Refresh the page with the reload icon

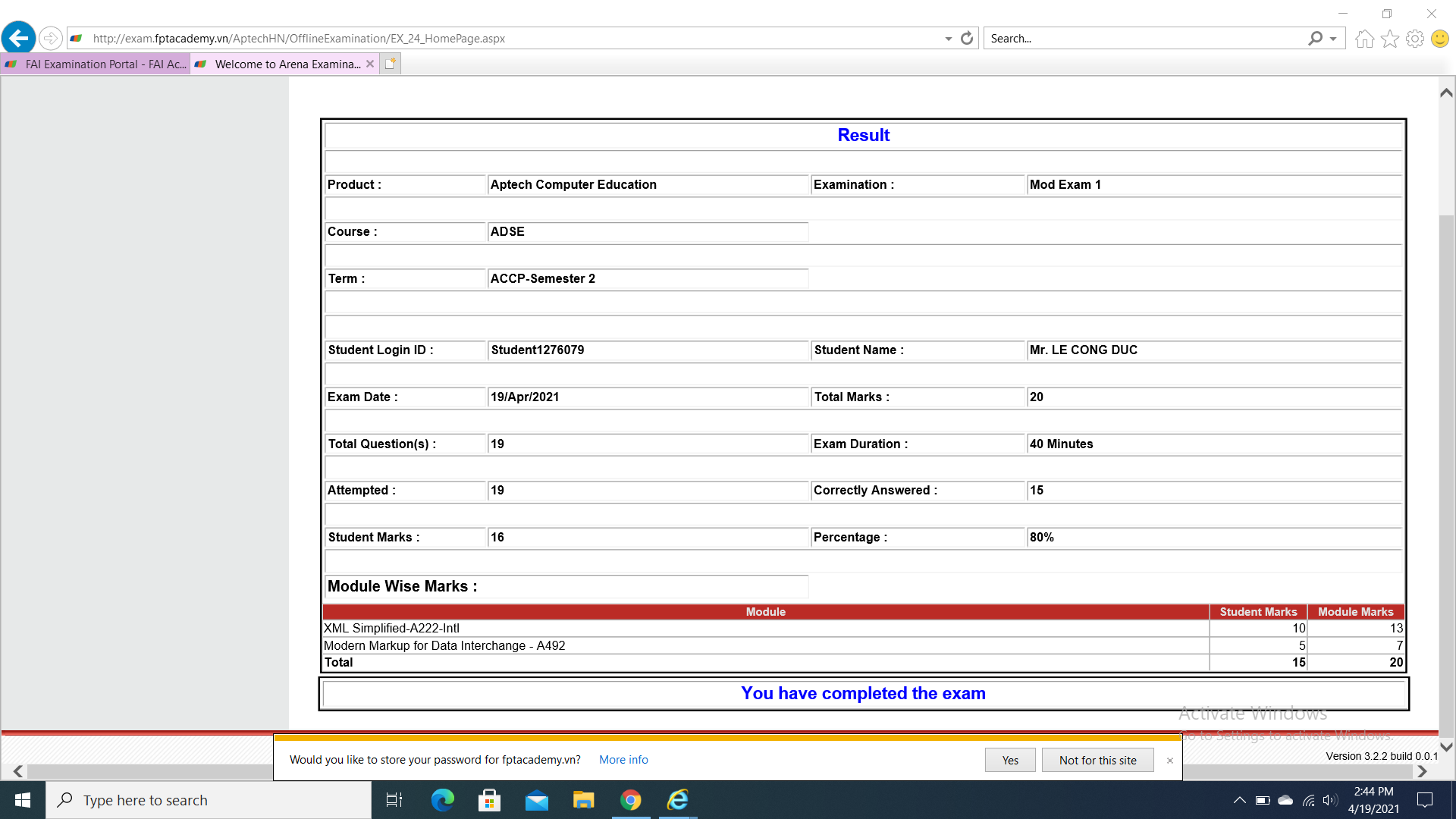967,38
